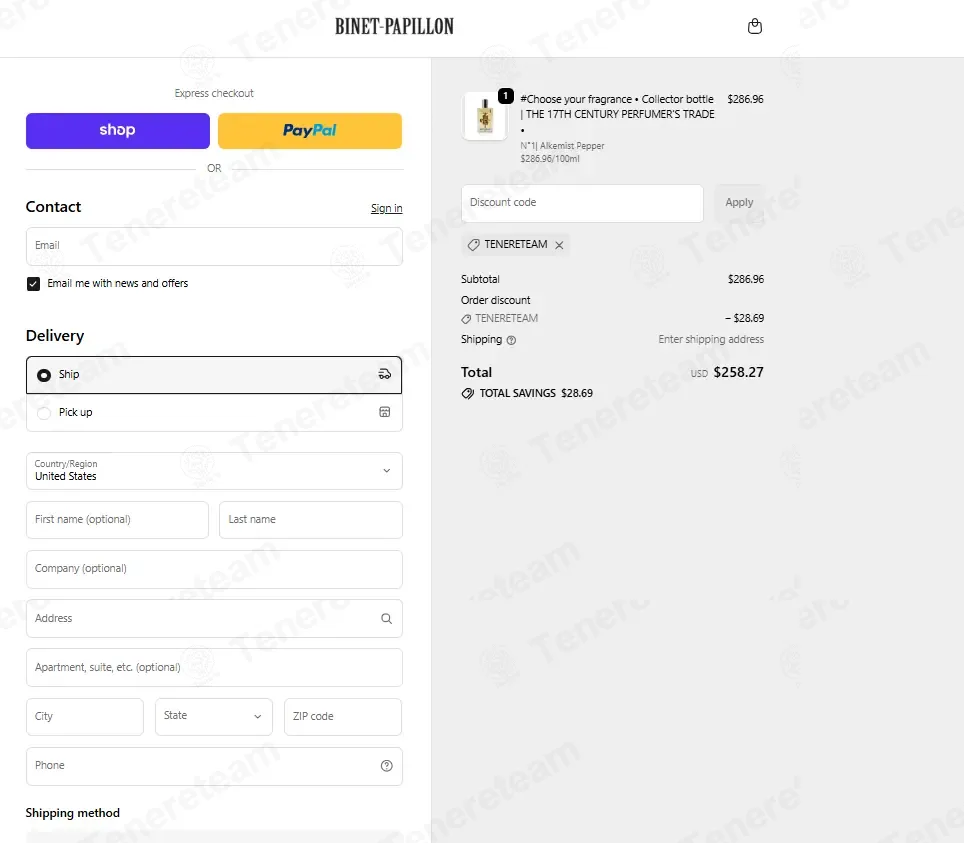The width and height of the screenshot is (964, 843).
Task: Uncheck Email me with news and offers
Action: click(x=33, y=283)
